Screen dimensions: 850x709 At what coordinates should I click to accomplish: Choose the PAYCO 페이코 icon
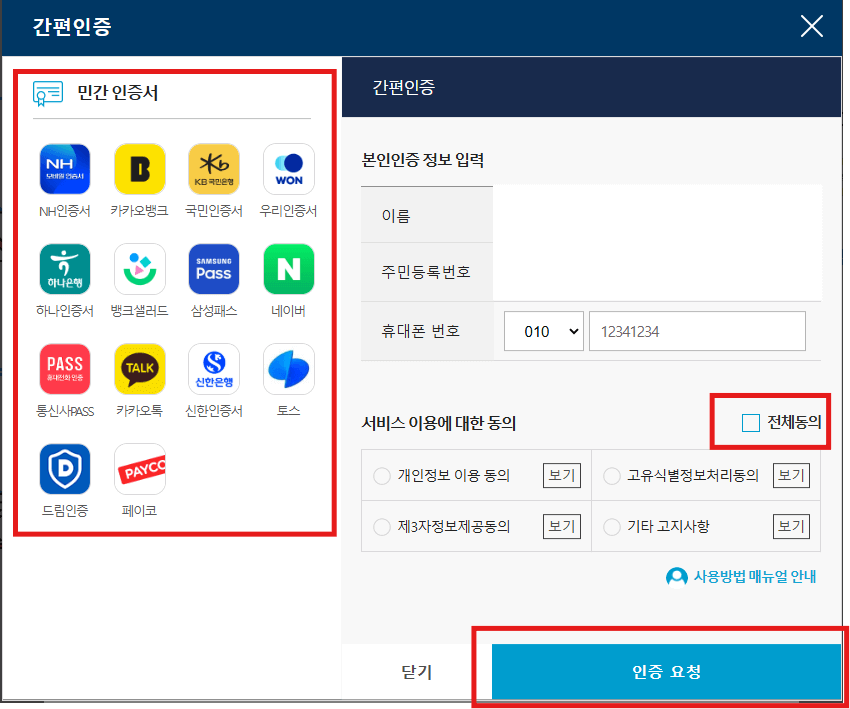tap(139, 469)
